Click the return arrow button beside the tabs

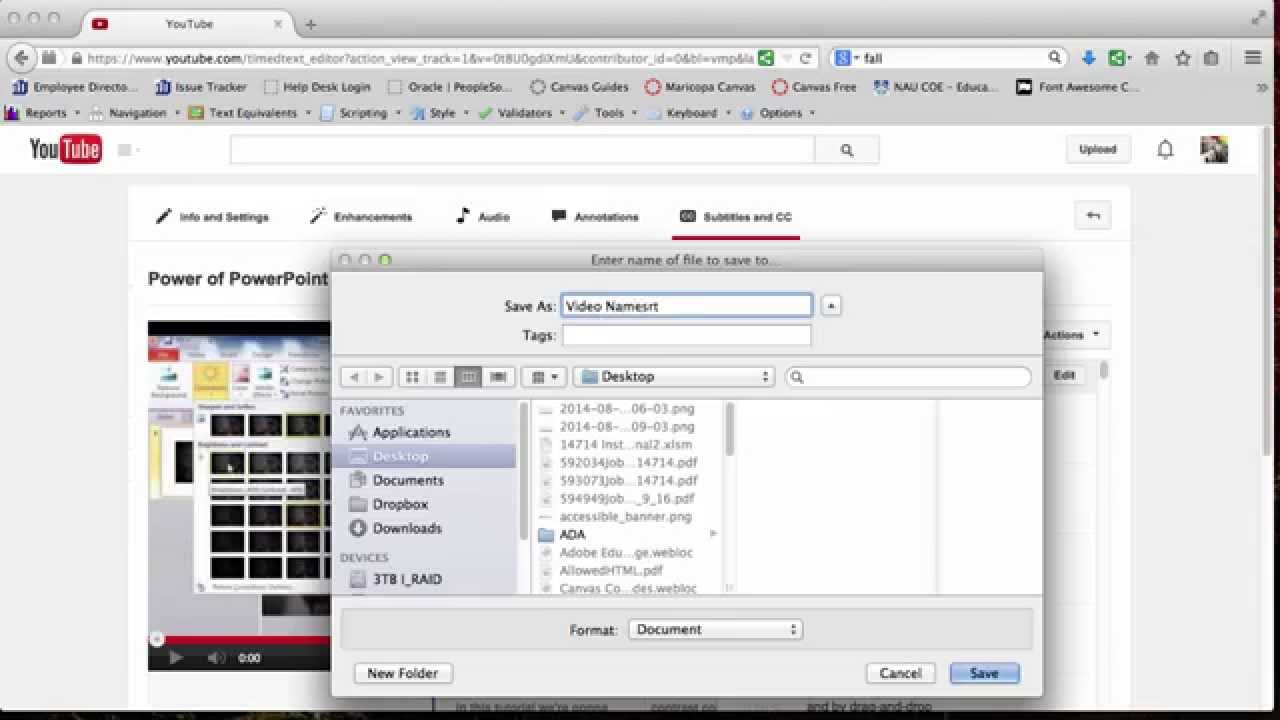click(1093, 215)
